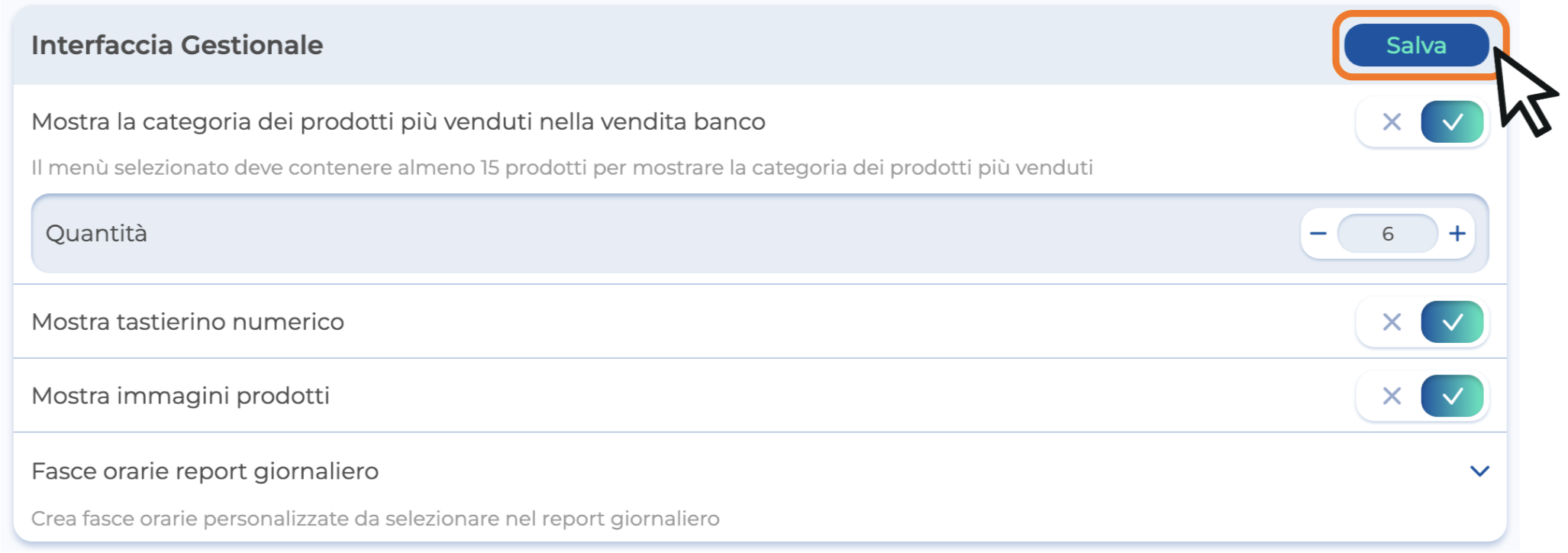Decrease Quantità with the minus icon
The width and height of the screenshot is (1568, 553).
[1318, 234]
